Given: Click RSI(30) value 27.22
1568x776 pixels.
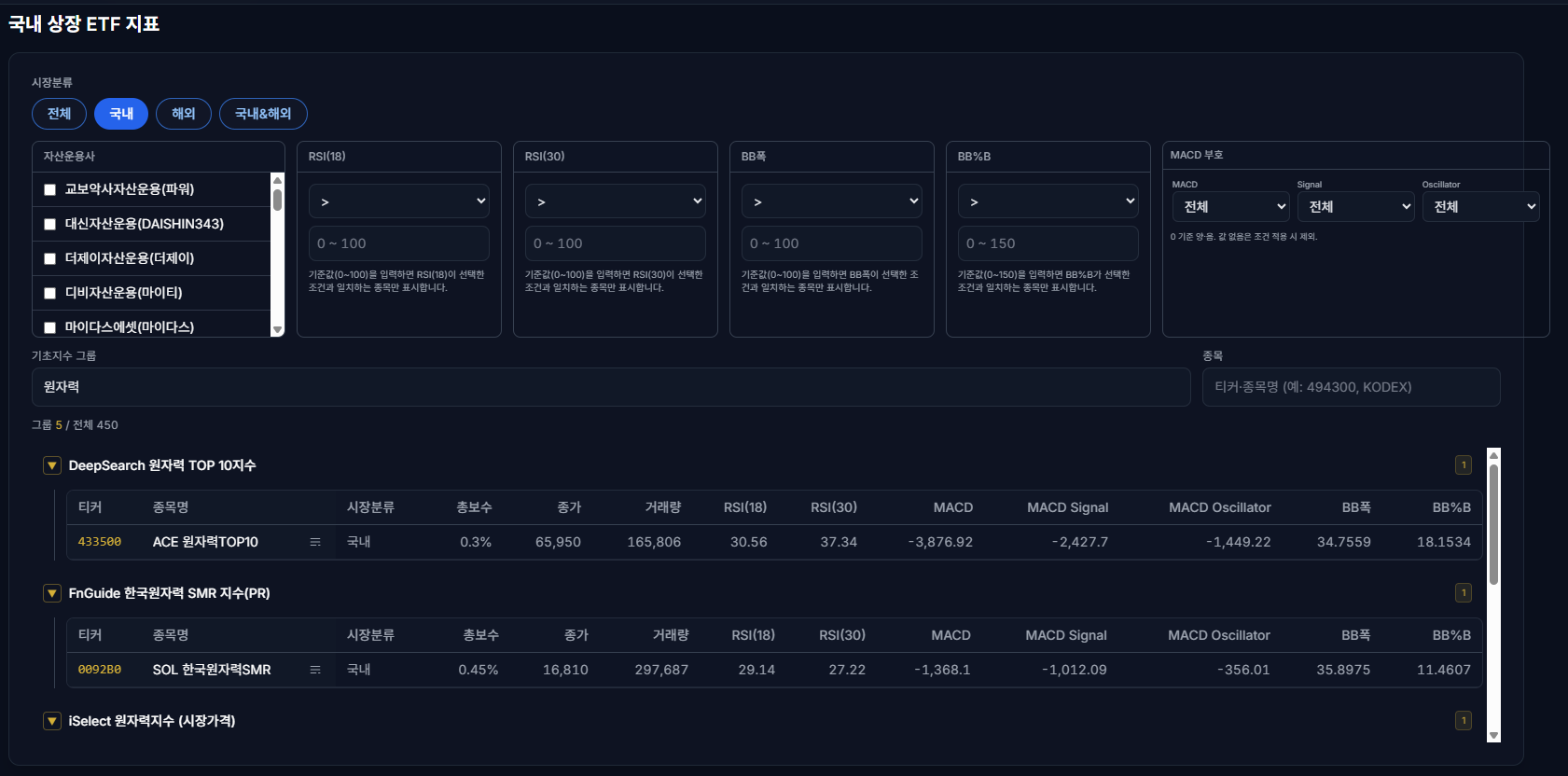Looking at the screenshot, I should point(847,670).
